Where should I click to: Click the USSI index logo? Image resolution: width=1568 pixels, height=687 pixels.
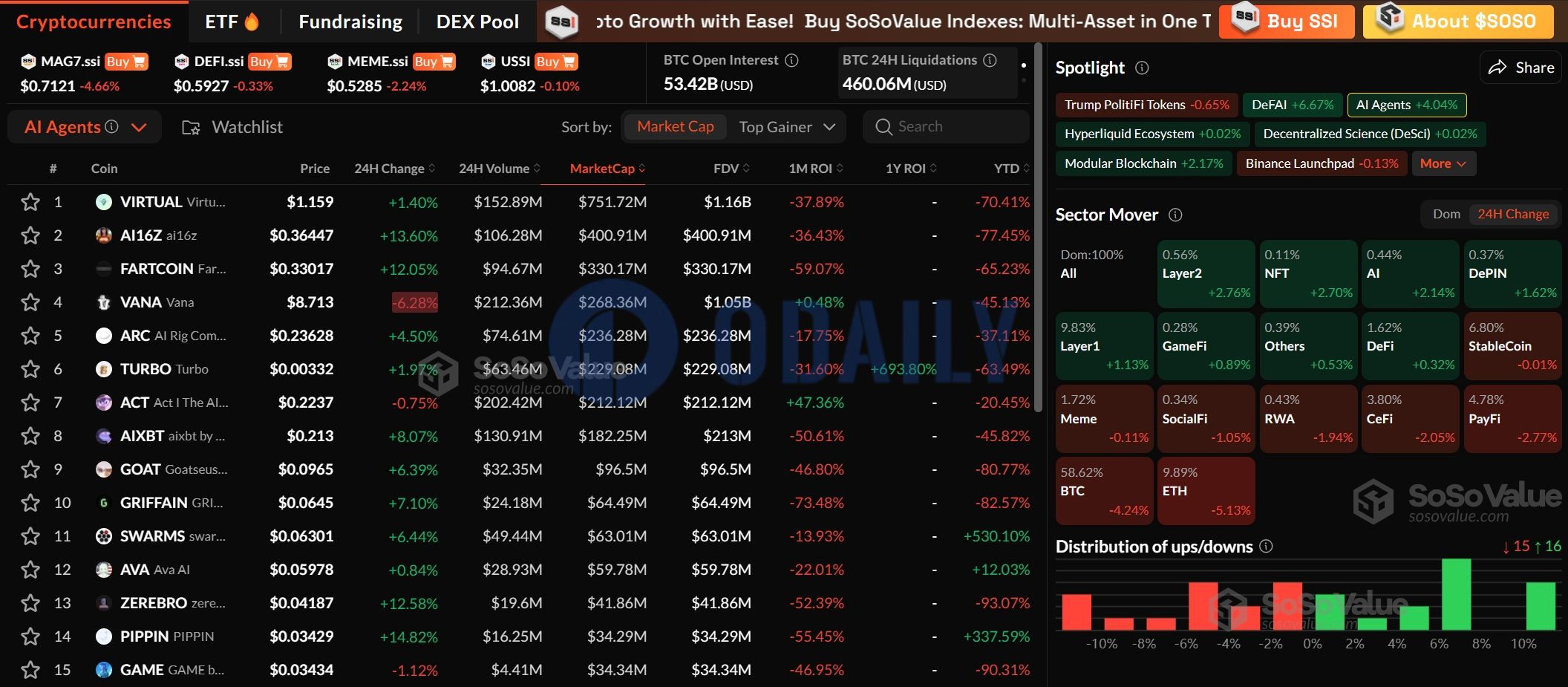[x=489, y=61]
